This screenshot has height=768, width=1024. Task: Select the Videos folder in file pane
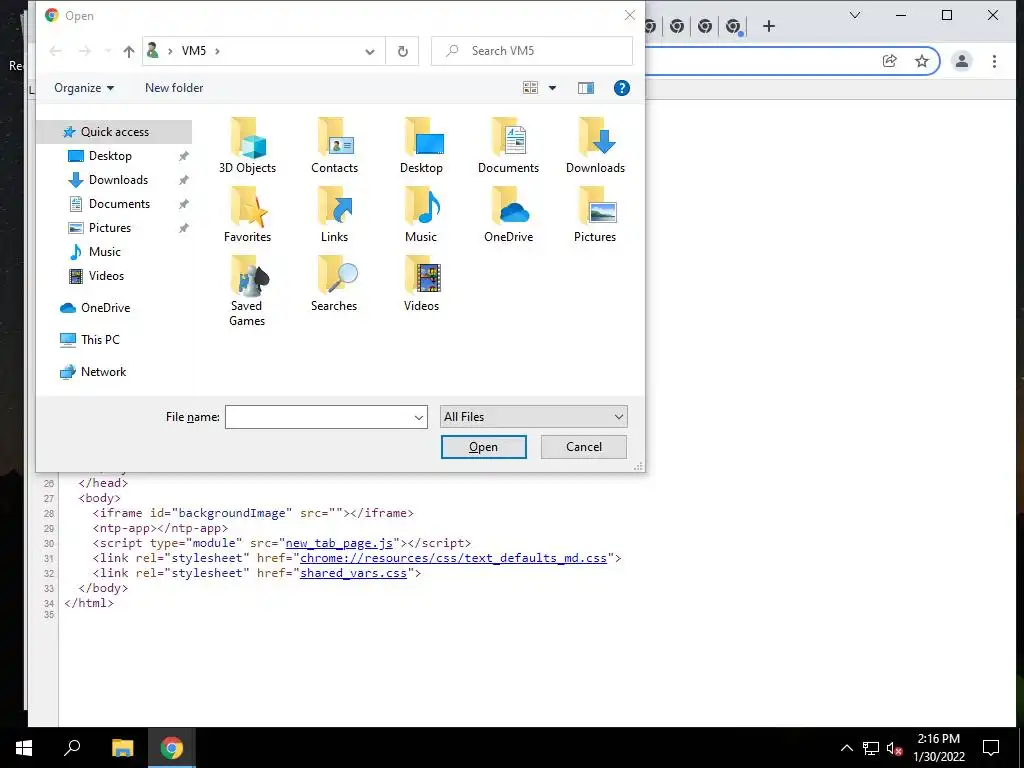point(421,284)
